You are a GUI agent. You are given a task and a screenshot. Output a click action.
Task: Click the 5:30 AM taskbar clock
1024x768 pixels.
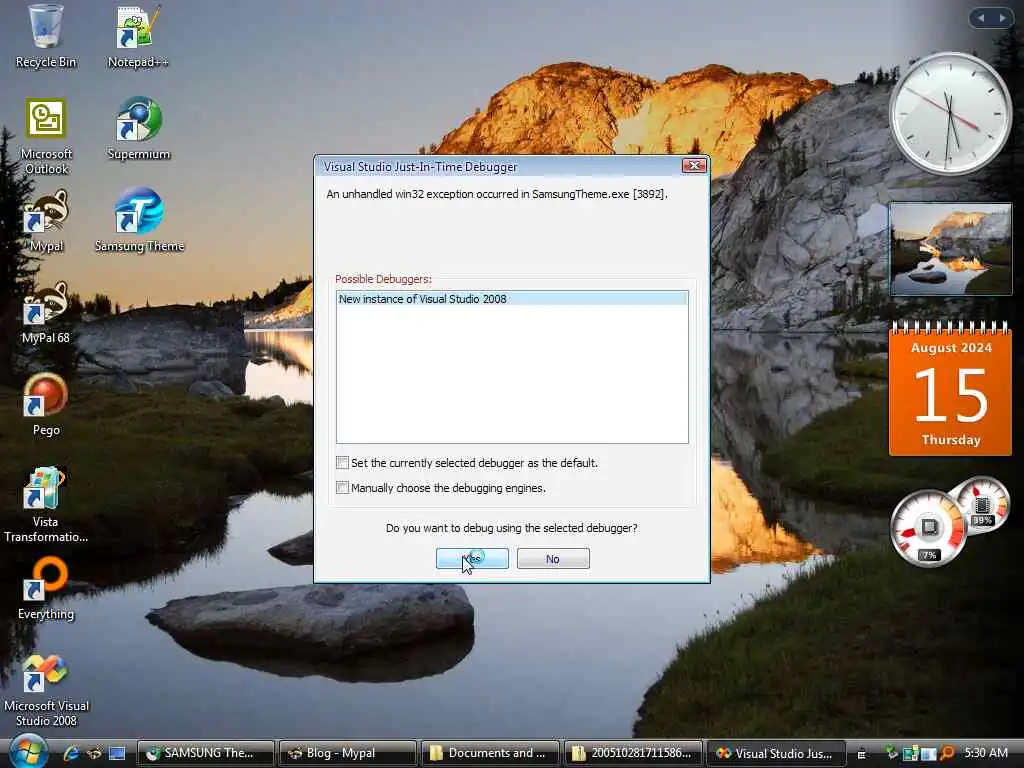(986, 752)
